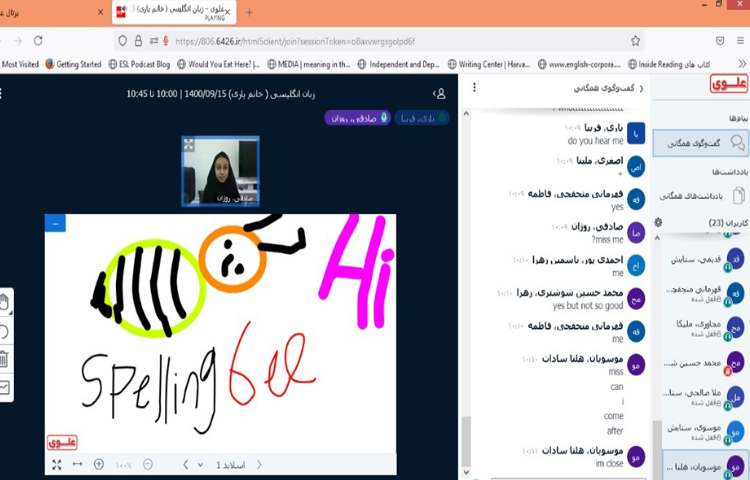Click the علوی logo in the sidebar
Viewport: 750px width, 480px height.
coord(728,84)
